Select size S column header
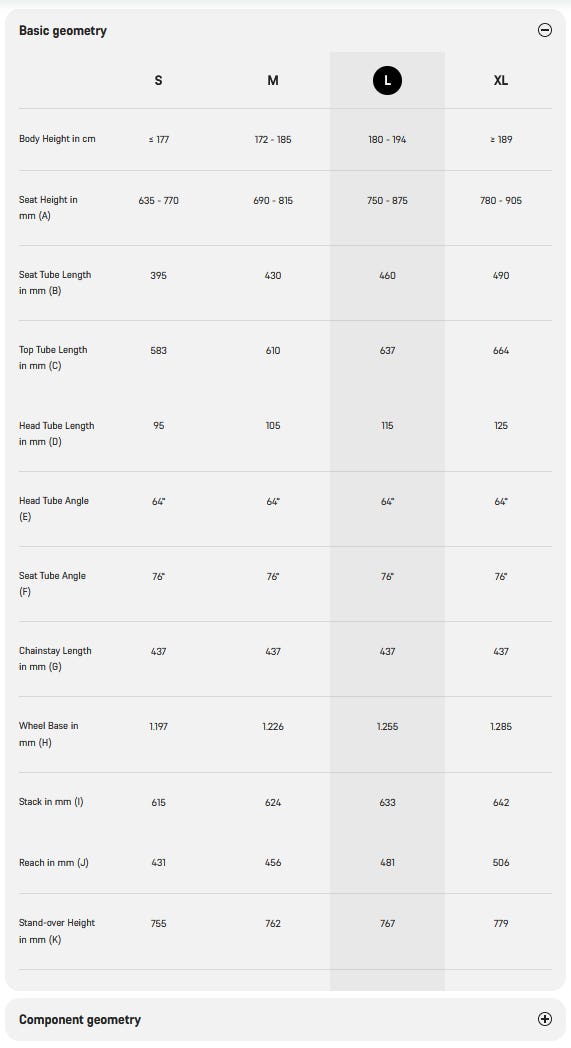Screen dimensions: 571x1048 pos(158,80)
